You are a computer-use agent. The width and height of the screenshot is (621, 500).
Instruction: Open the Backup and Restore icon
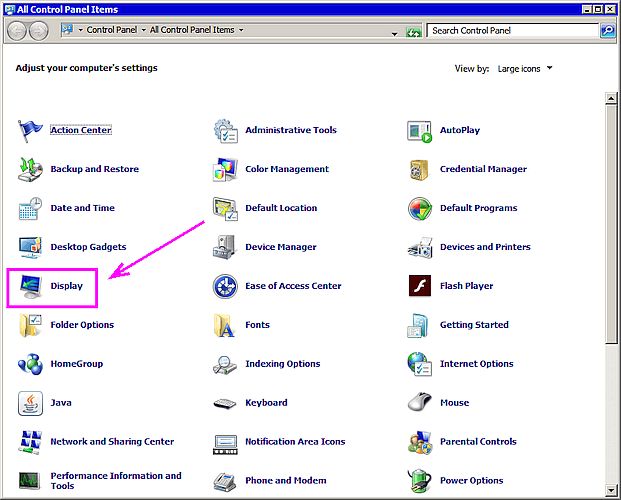coord(30,169)
